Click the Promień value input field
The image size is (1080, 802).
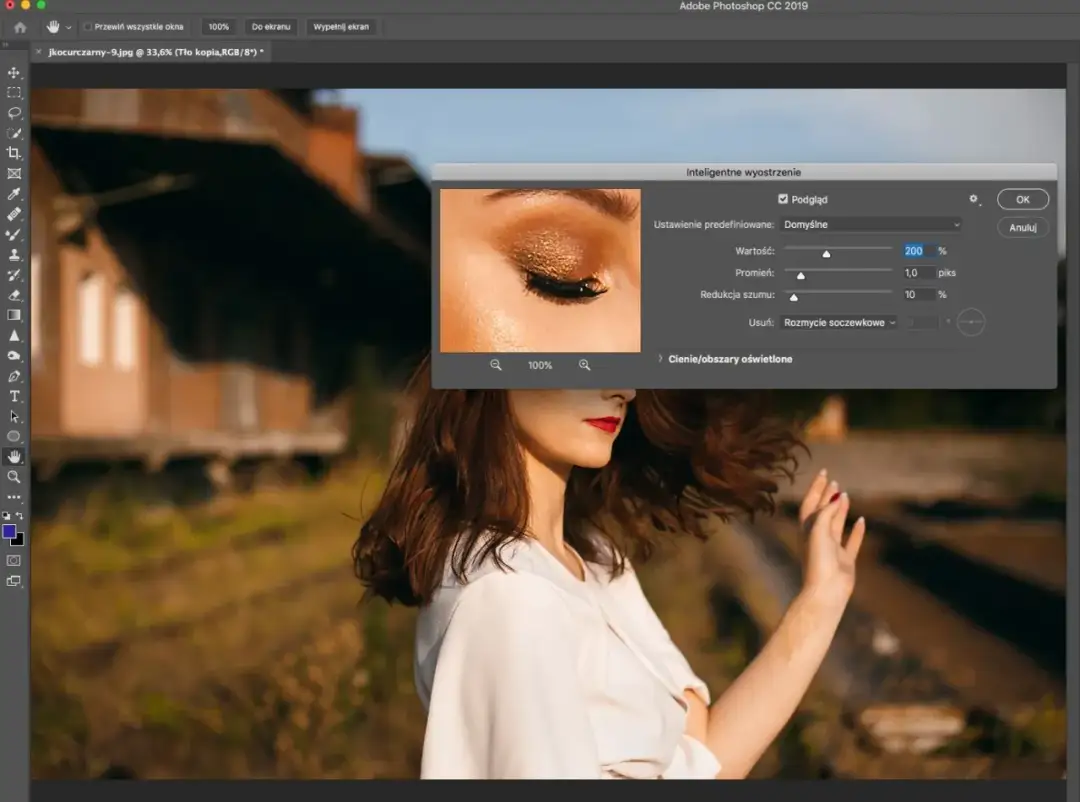919,273
